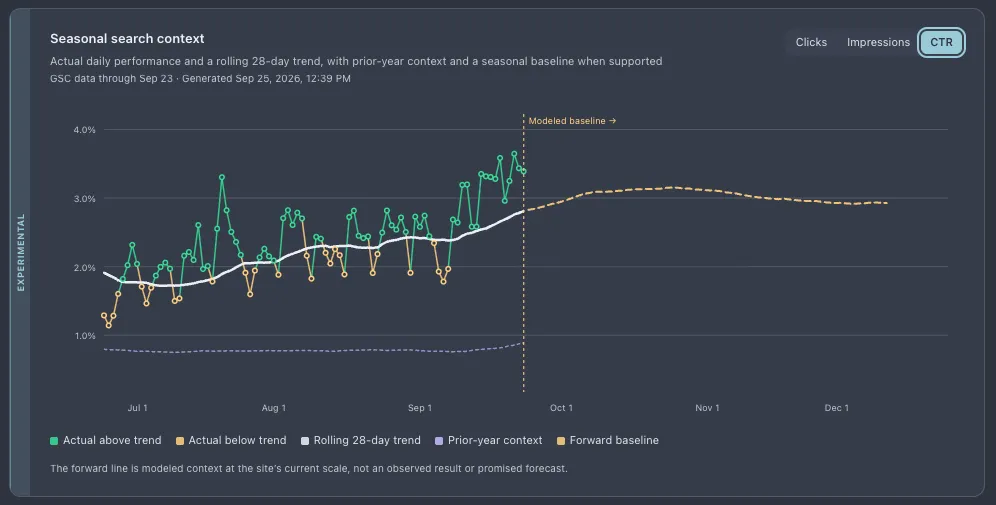Click the Aug 1 axis label
This screenshot has width=996, height=505.
(x=274, y=408)
